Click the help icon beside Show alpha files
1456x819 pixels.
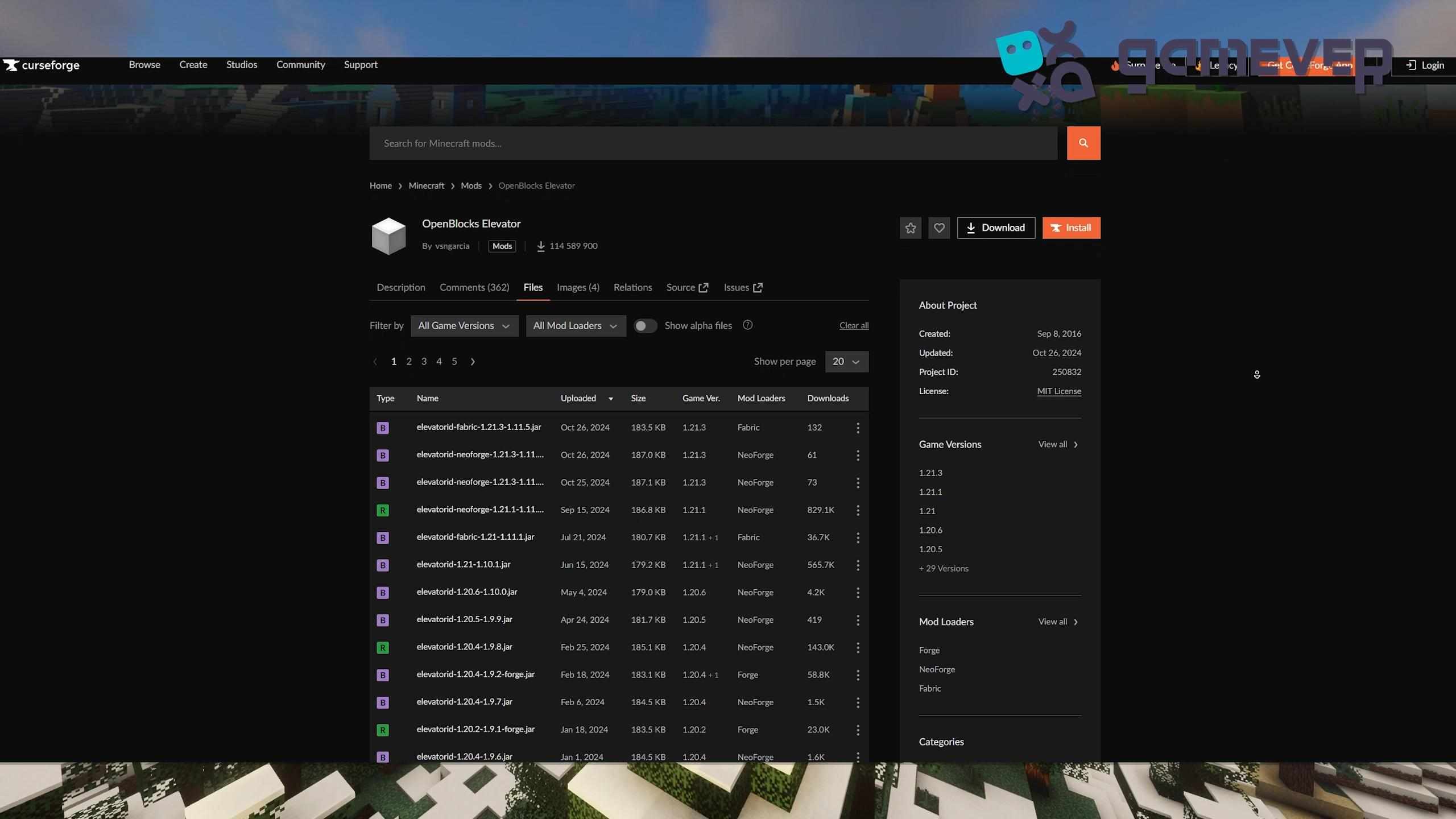pyautogui.click(x=747, y=325)
